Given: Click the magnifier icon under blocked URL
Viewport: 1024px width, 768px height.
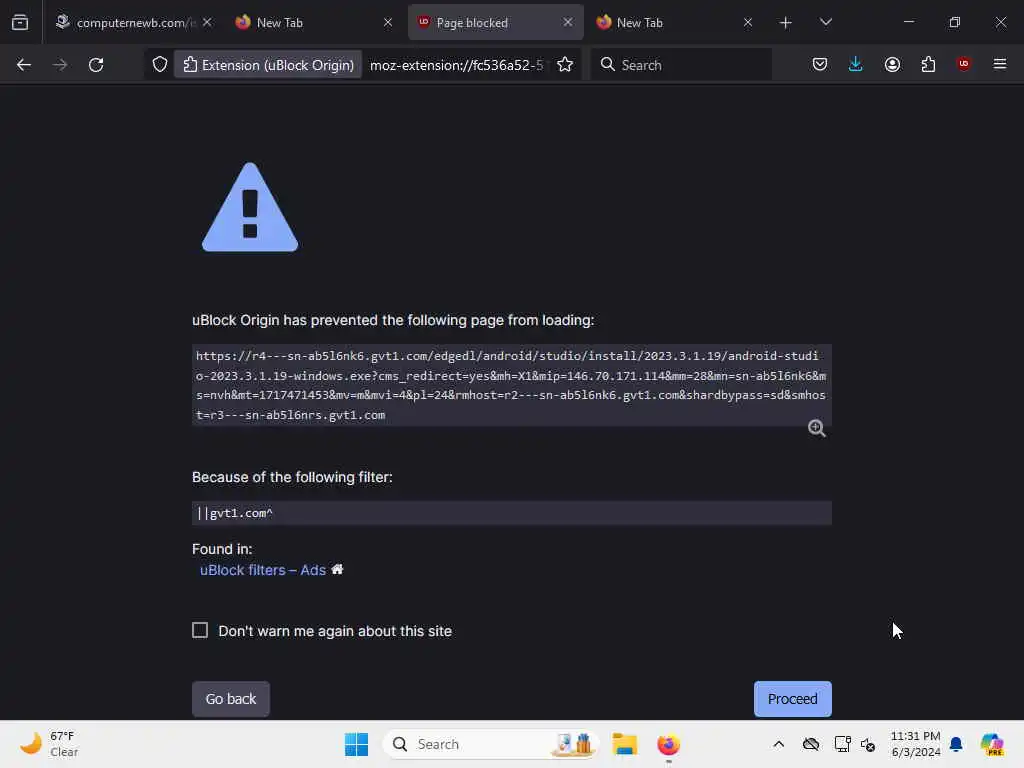Looking at the screenshot, I should [816, 428].
